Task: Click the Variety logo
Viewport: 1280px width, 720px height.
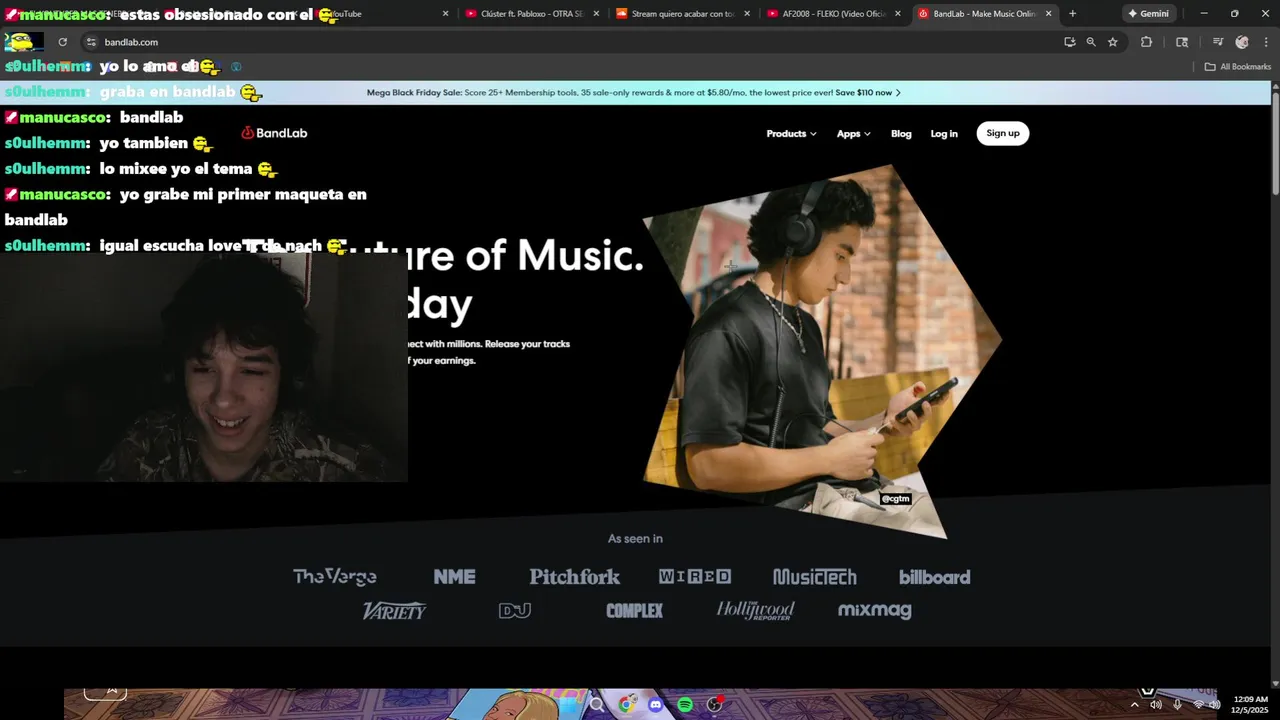Action: (x=394, y=610)
